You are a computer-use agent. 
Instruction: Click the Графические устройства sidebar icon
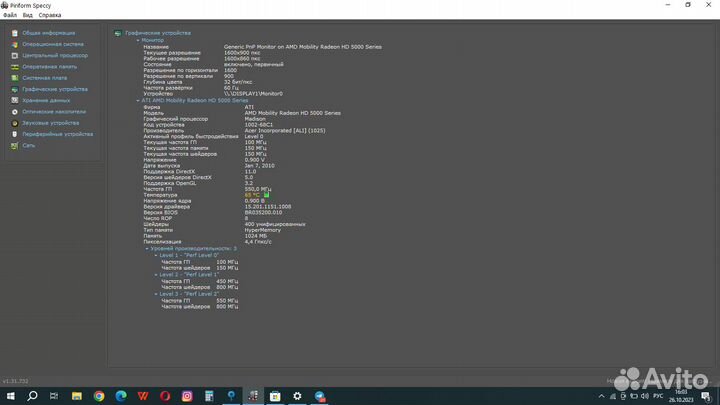(x=15, y=90)
